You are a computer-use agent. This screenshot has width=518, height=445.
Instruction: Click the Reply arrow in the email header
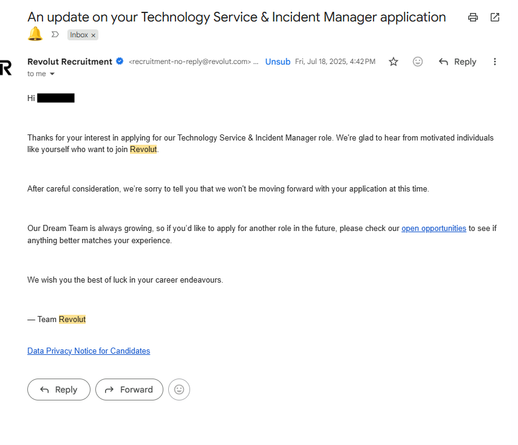pyautogui.click(x=457, y=62)
